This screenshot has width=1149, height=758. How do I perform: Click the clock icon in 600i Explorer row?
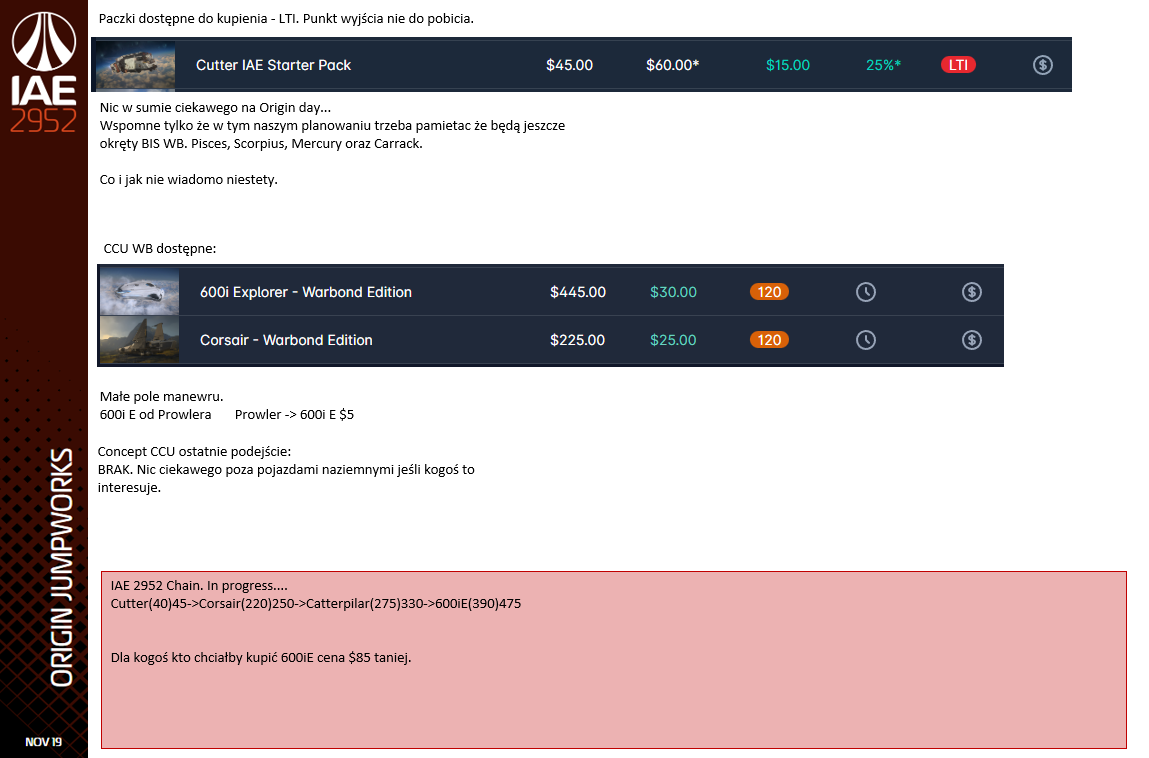(866, 292)
